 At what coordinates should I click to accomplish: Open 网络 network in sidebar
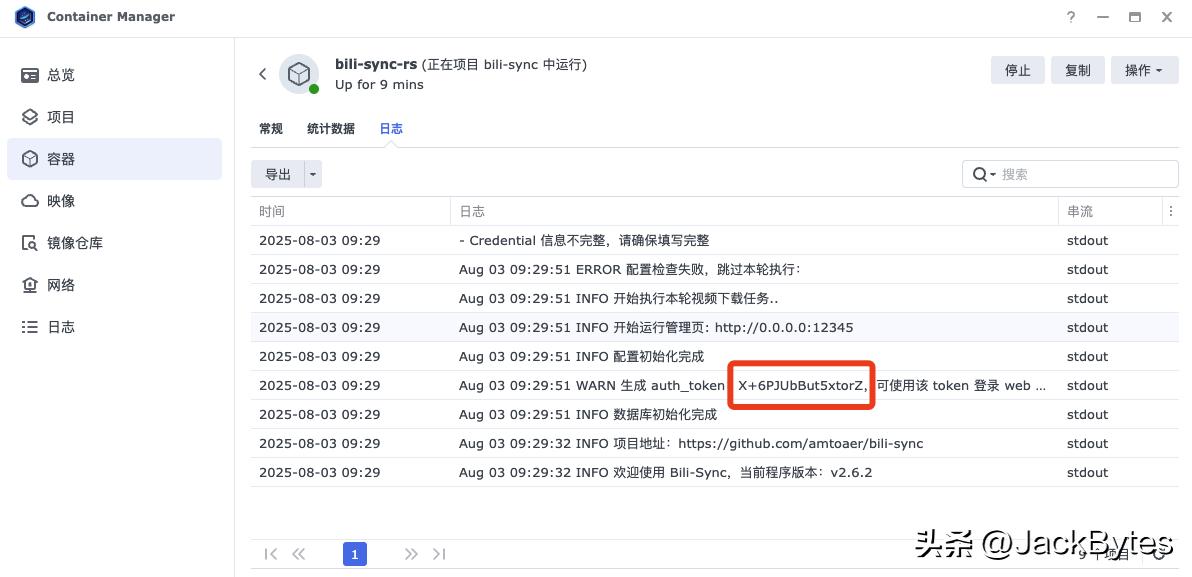[114, 285]
